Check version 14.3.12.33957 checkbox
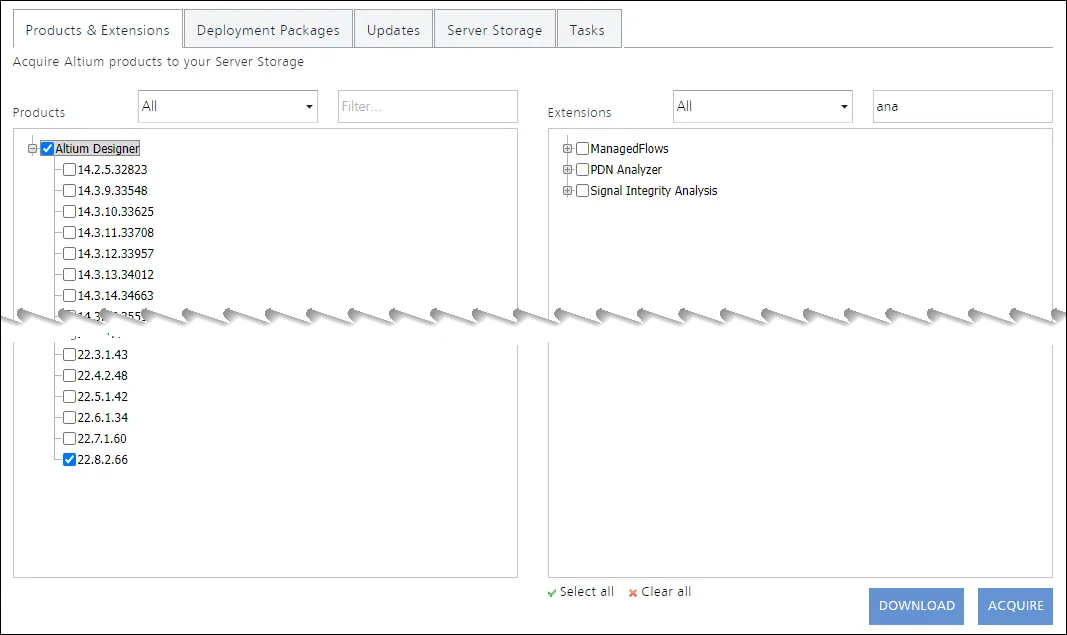This screenshot has width=1067, height=635. pyautogui.click(x=69, y=254)
